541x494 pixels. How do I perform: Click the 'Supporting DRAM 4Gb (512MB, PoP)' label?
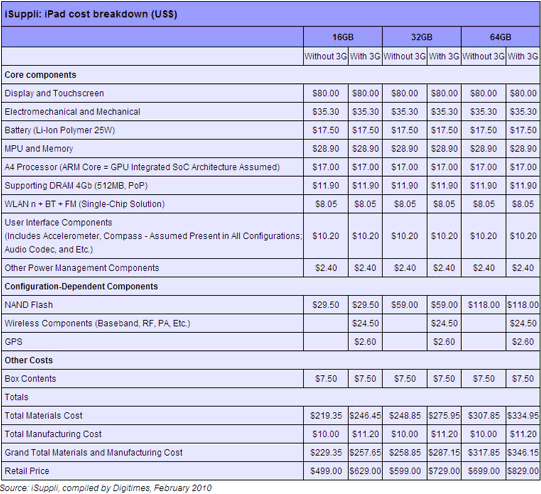[x=76, y=186]
